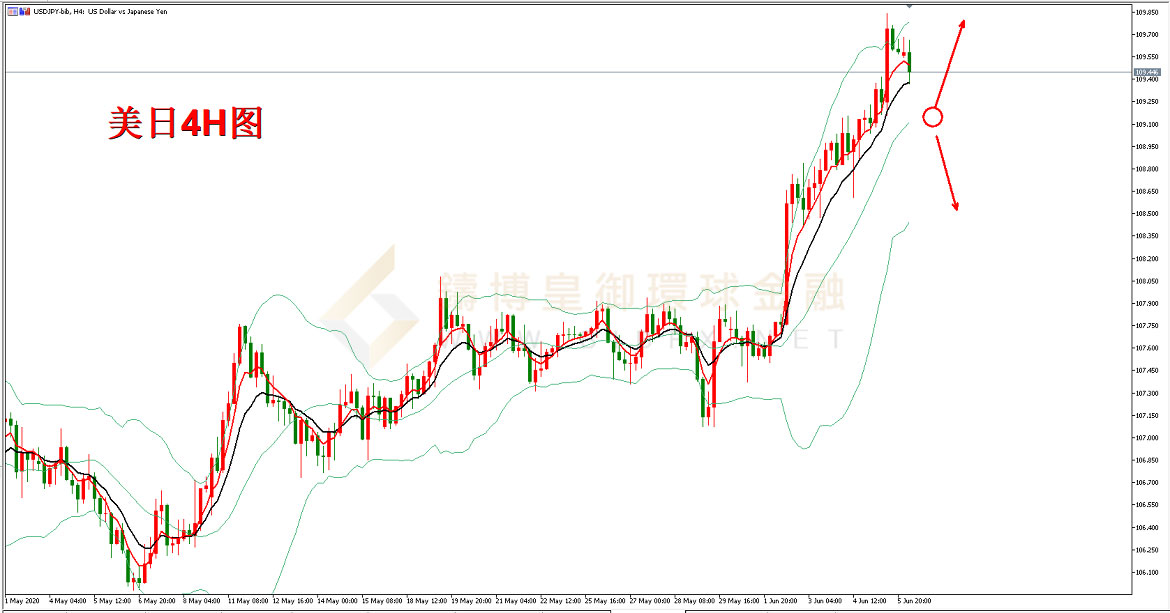This screenshot has height=613, width=1170.
Task: Click the red circle annotation on the chart
Action: pos(932,117)
